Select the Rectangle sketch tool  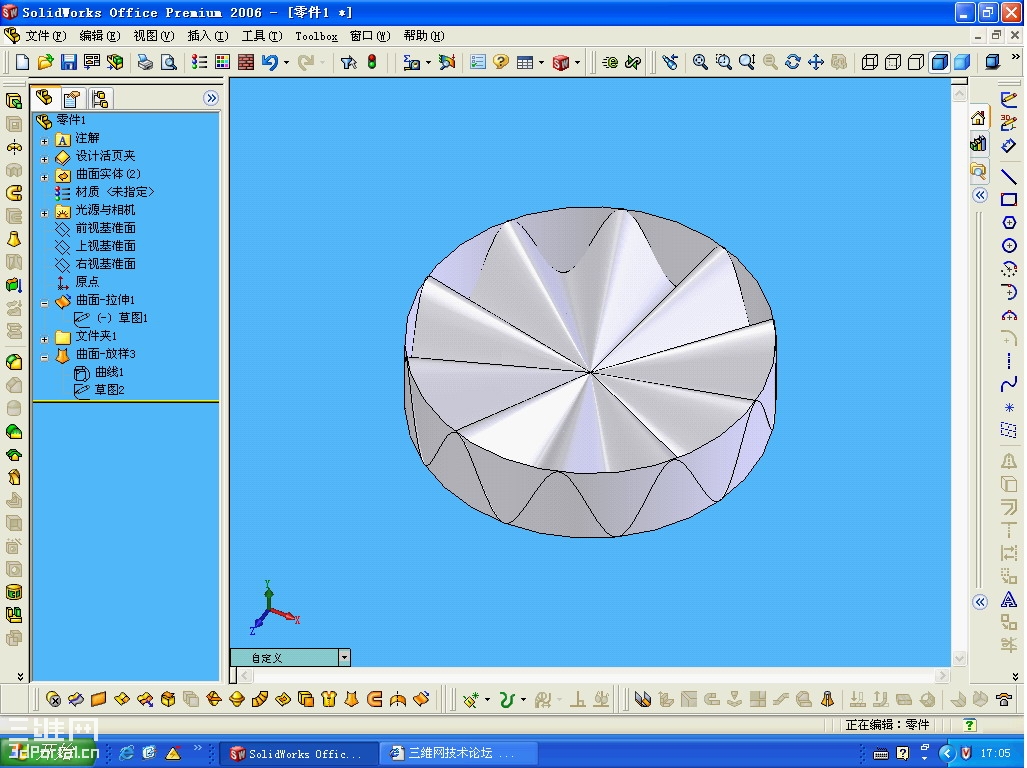coord(1009,200)
